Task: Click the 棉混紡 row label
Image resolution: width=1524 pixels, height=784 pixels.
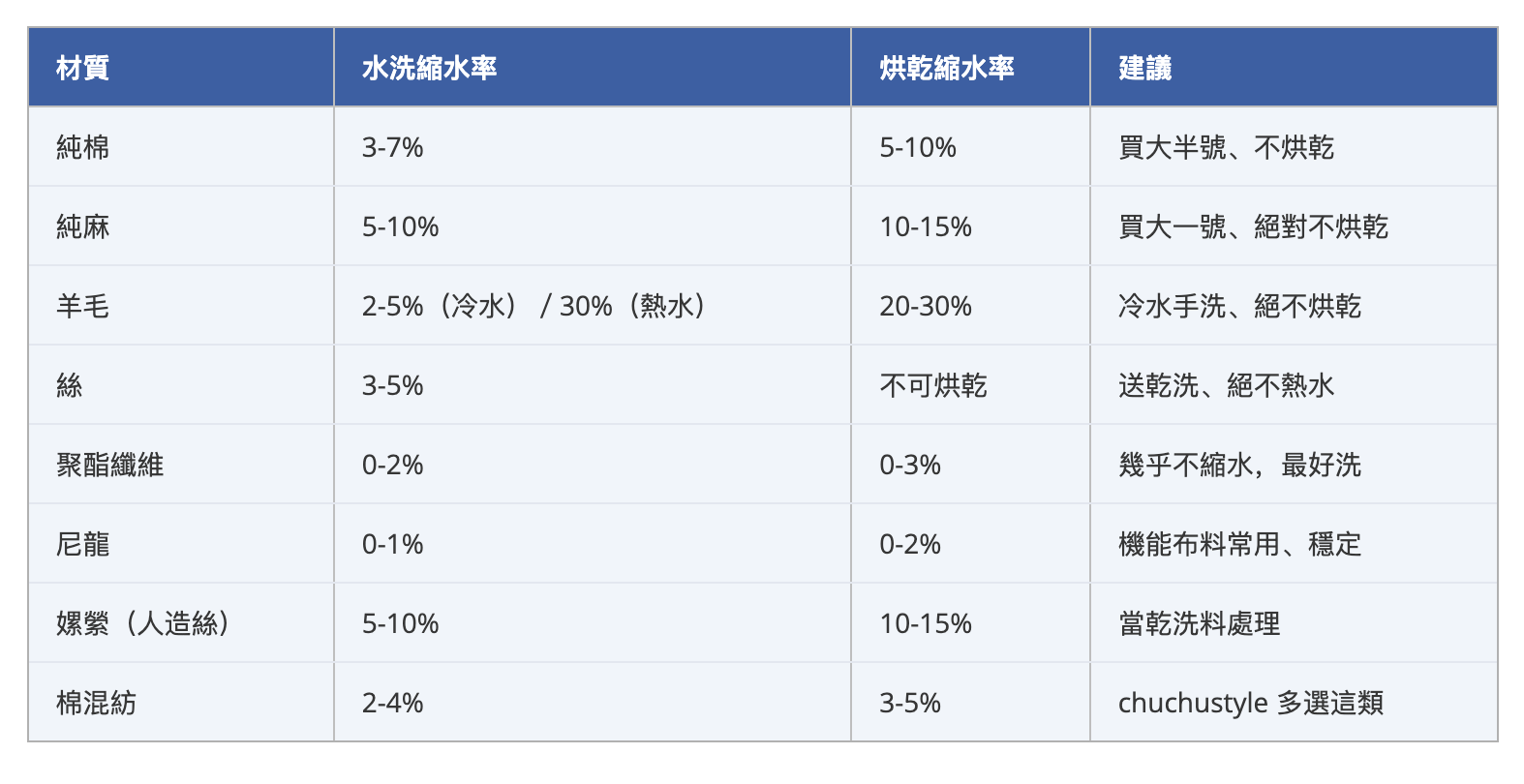Action: click(x=97, y=703)
